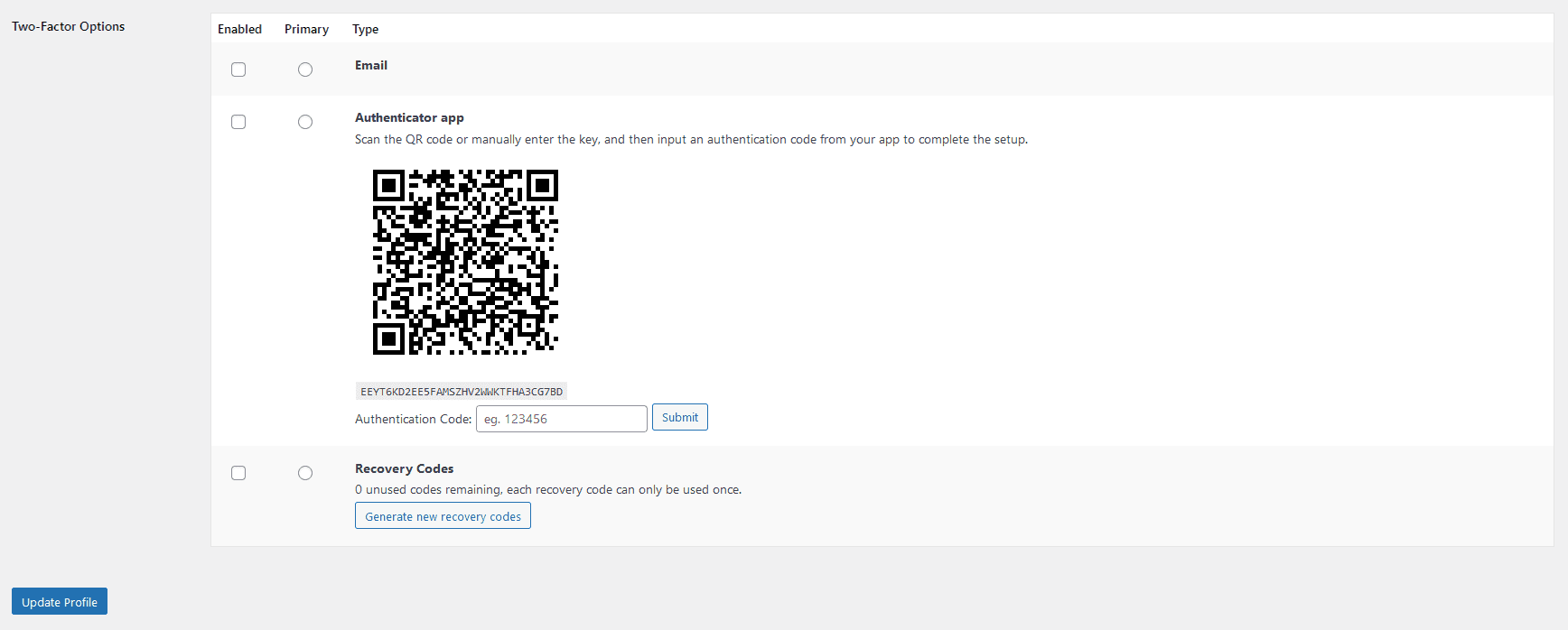The image size is (1568, 630).
Task: Click the Two-Factor Options section title
Action: point(69,26)
